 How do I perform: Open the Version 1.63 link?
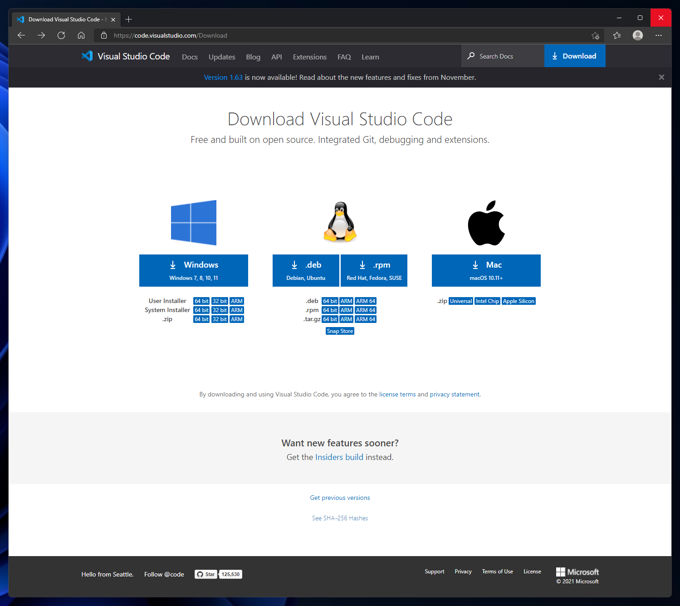223,77
